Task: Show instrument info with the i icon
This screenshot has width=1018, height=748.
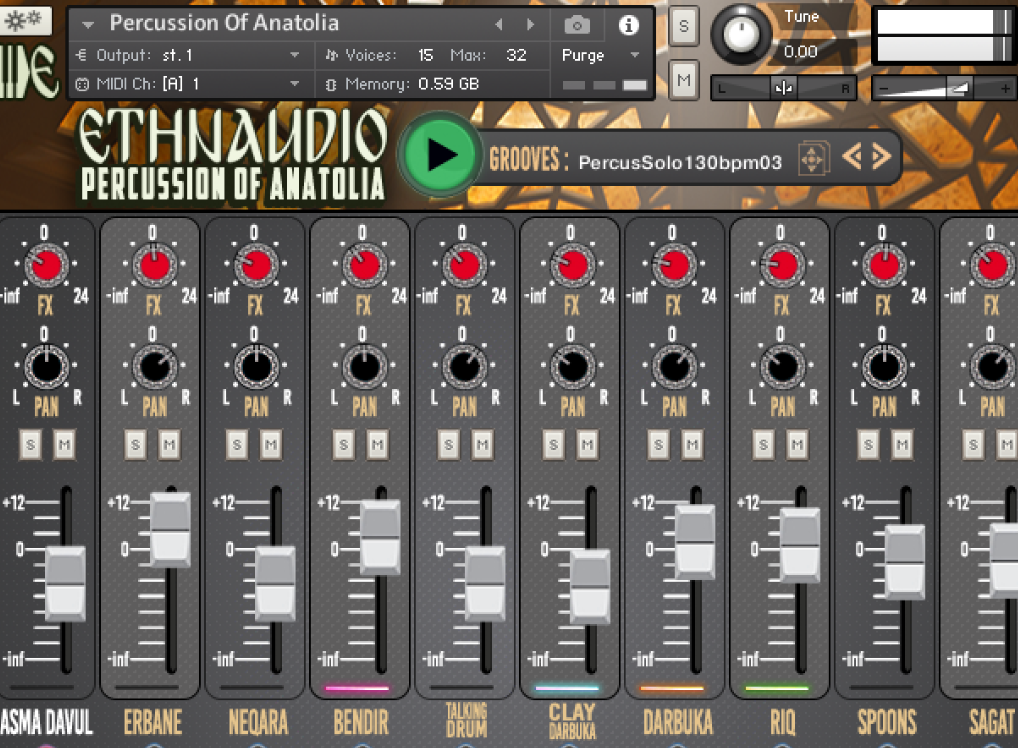Action: [x=628, y=25]
